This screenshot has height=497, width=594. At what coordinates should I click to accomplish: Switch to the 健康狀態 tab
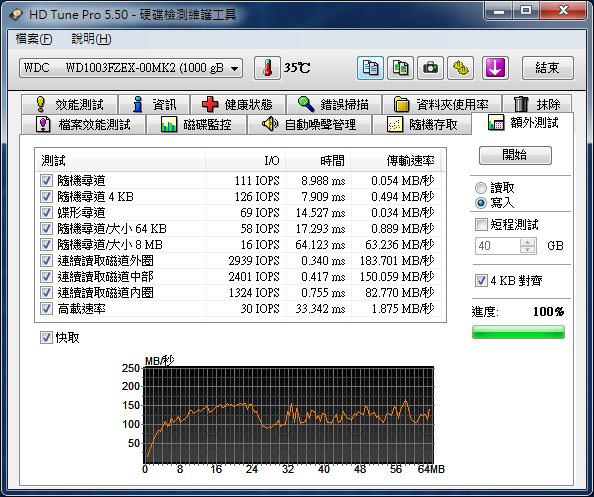(x=238, y=104)
